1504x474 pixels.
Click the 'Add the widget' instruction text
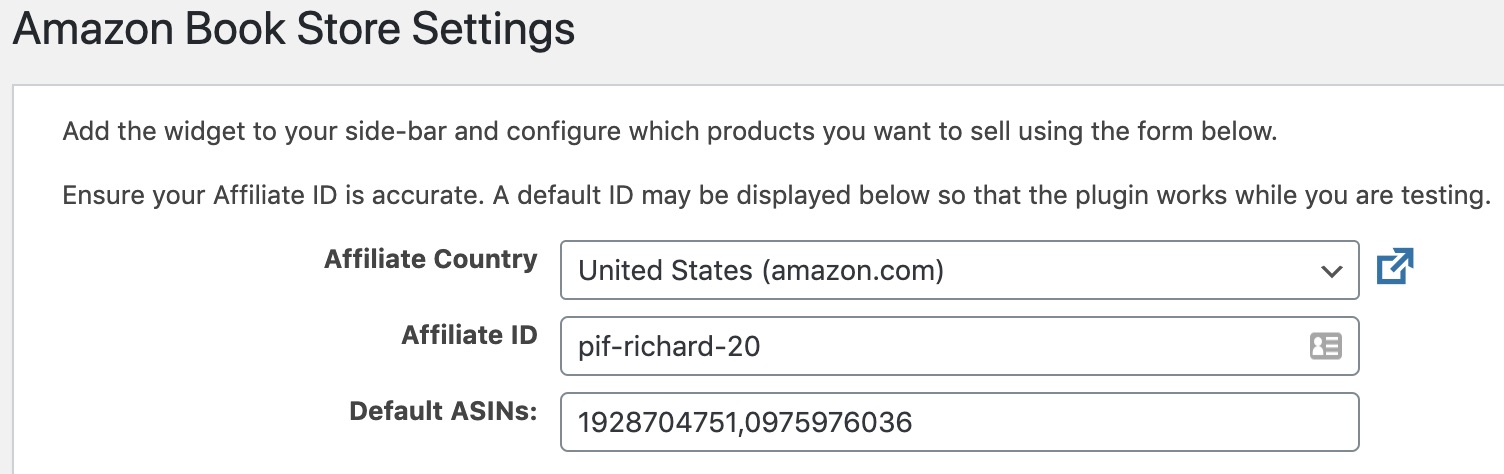(670, 132)
